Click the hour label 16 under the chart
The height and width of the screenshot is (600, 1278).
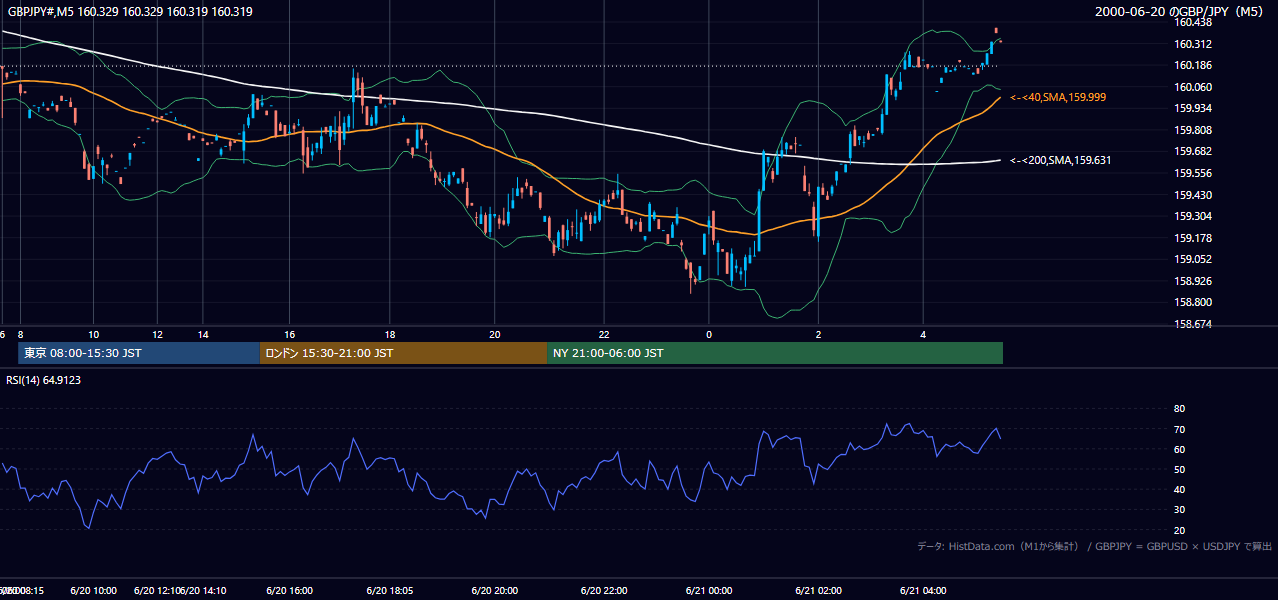pyautogui.click(x=289, y=334)
